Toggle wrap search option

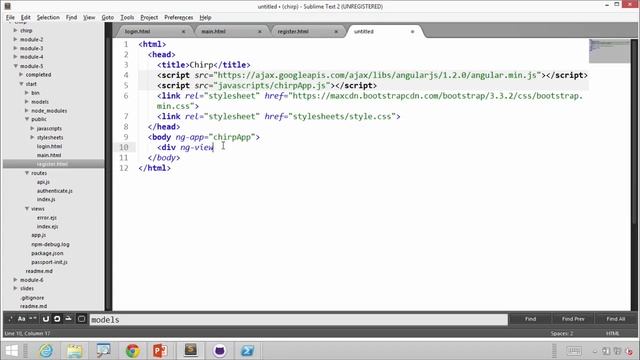pos(57,319)
